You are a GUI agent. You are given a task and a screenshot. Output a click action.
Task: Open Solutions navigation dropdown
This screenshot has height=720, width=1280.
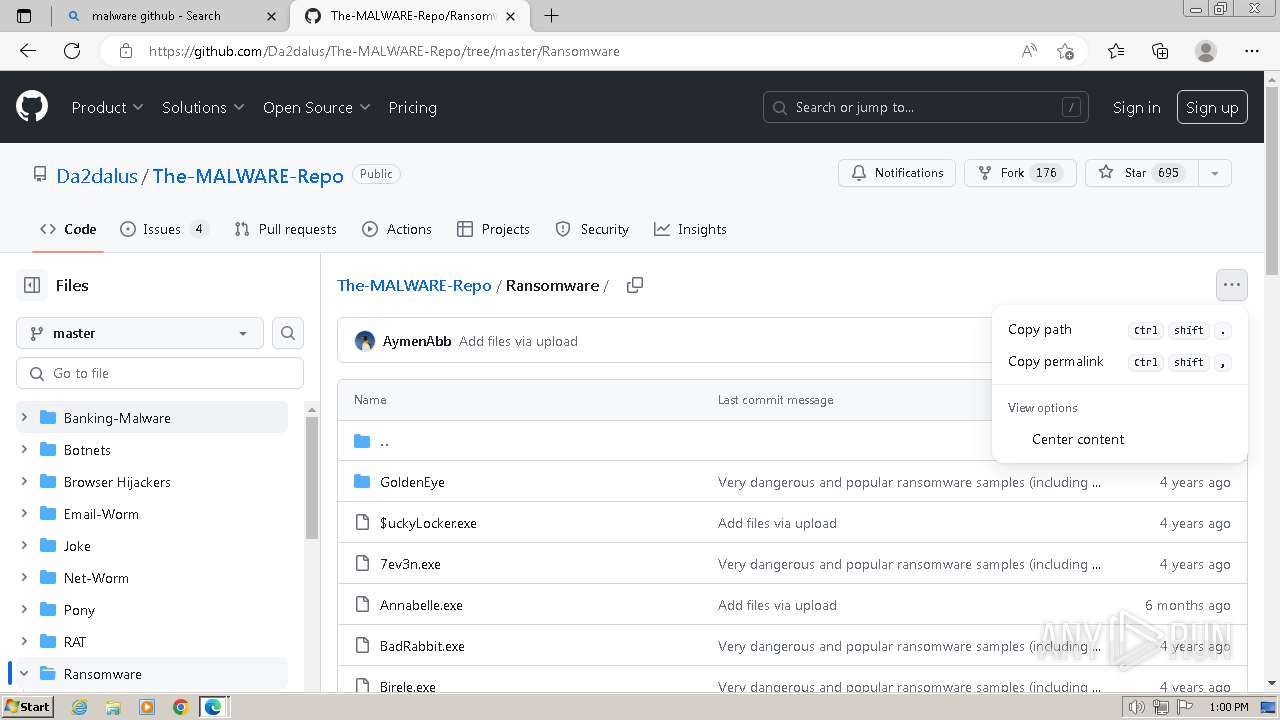(203, 107)
